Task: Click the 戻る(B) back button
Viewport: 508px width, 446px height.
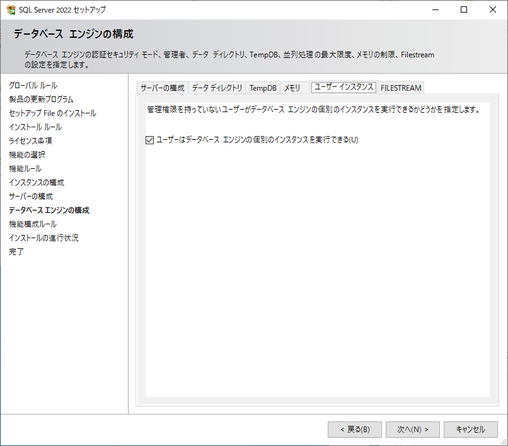Action: [355, 429]
